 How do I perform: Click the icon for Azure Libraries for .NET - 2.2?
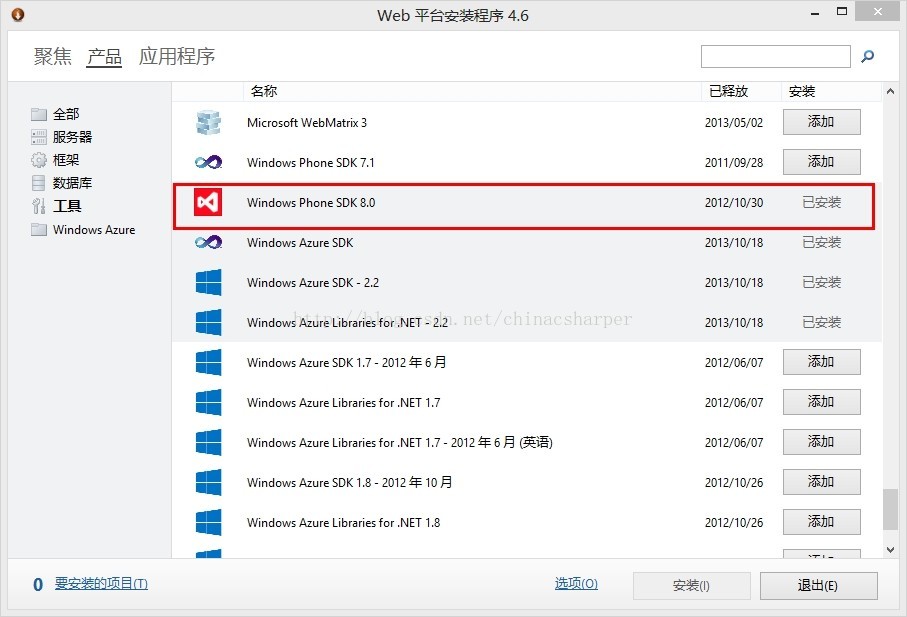208,322
